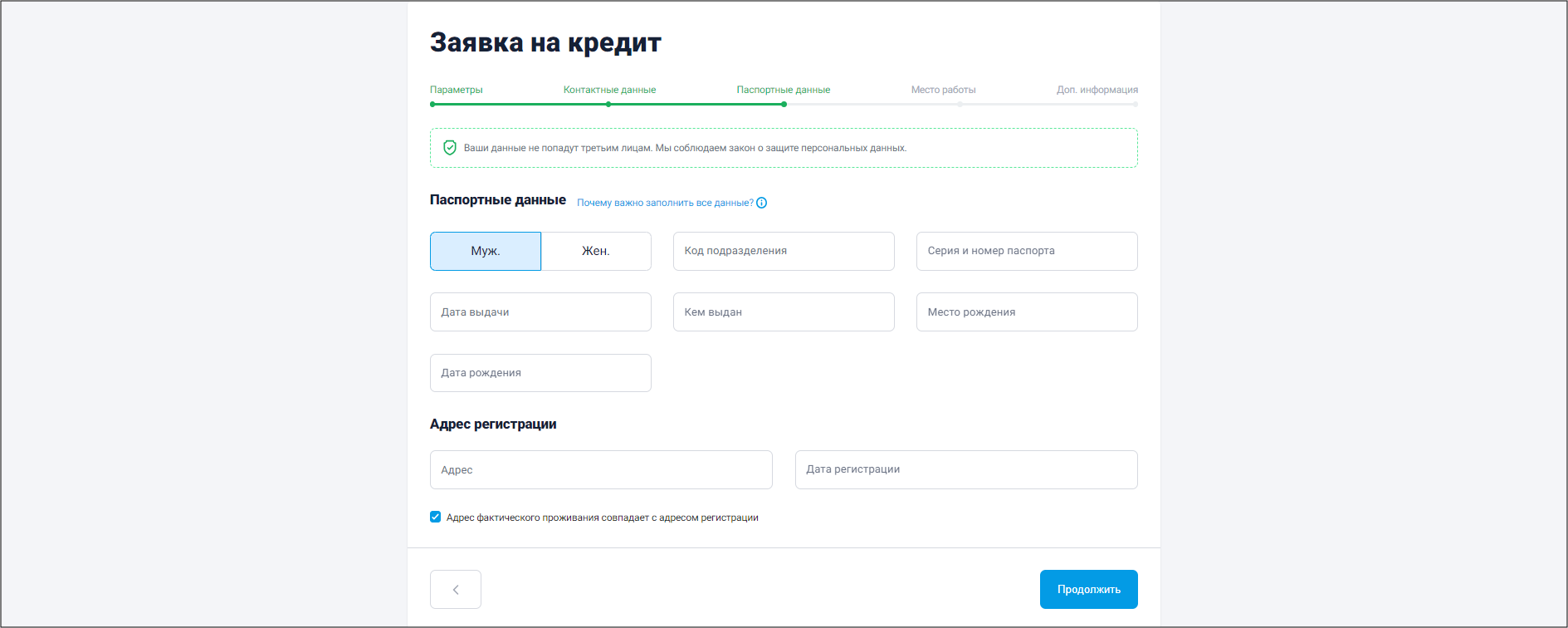This screenshot has height=628, width=1568.
Task: Click the Продолжить button
Action: [1089, 590]
